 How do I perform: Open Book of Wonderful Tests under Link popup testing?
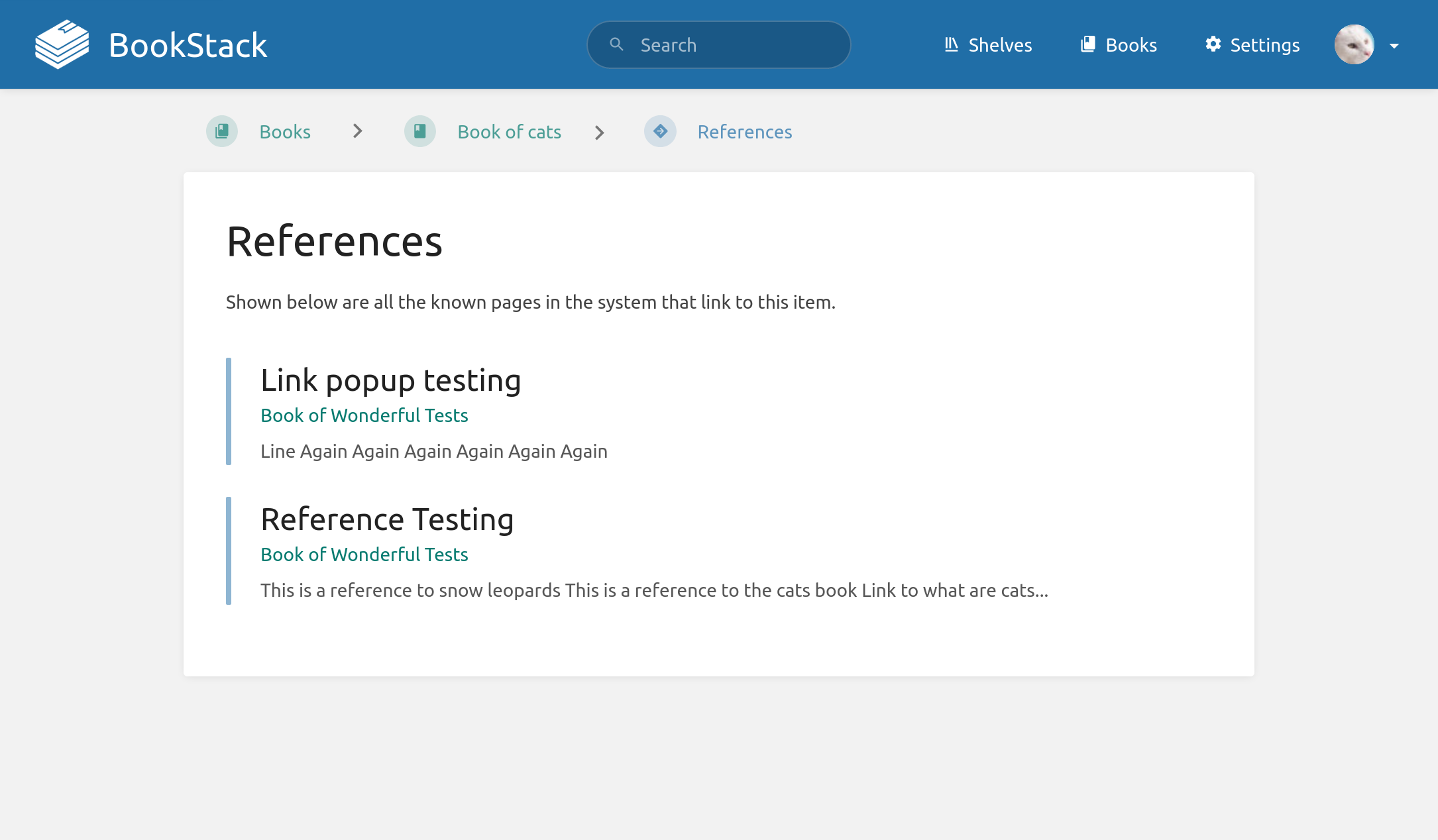point(364,415)
